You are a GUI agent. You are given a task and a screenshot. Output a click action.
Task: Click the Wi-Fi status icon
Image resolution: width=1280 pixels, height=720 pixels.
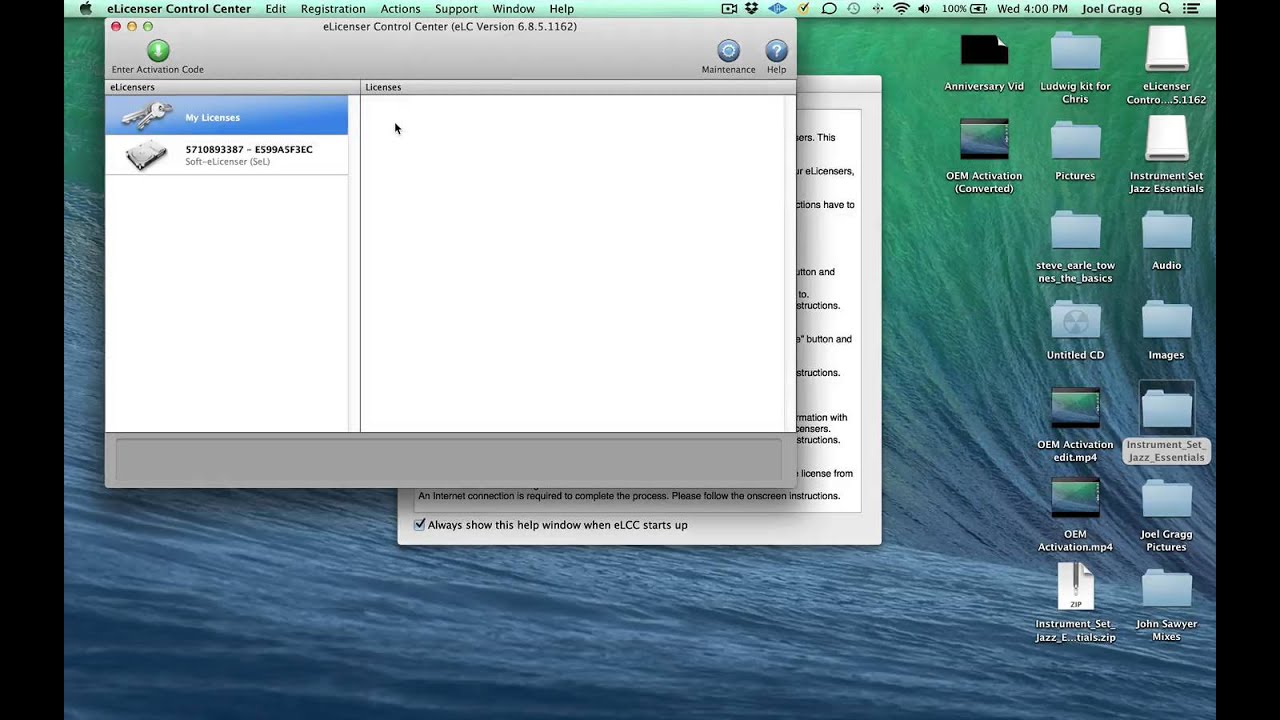[901, 8]
